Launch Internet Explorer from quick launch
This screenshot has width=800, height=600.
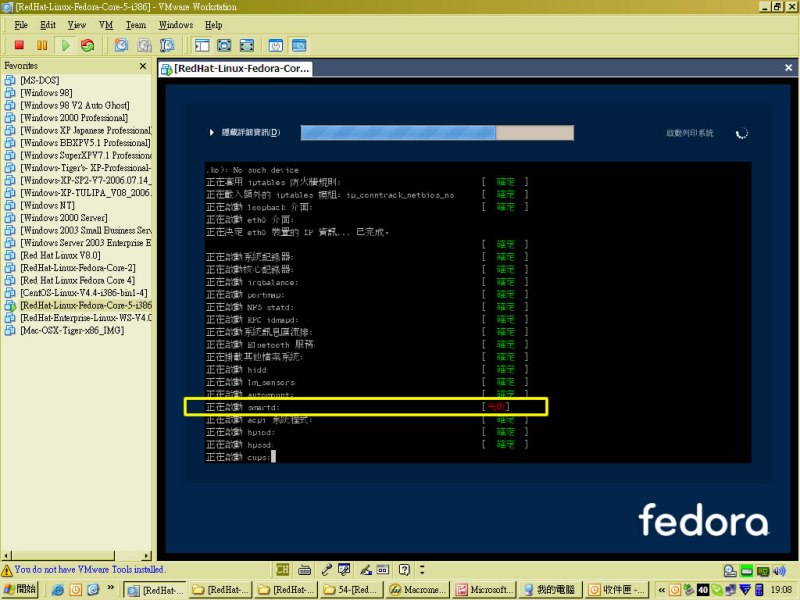point(58,590)
